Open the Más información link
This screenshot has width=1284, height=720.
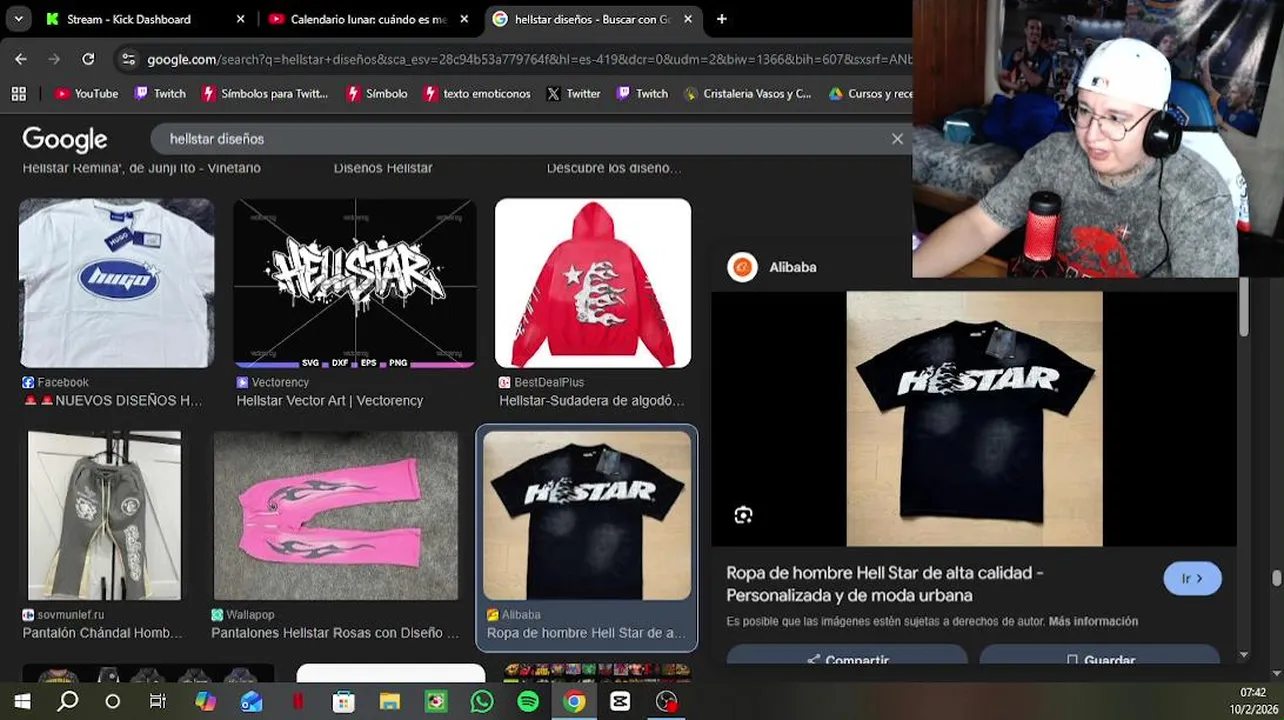click(1093, 621)
